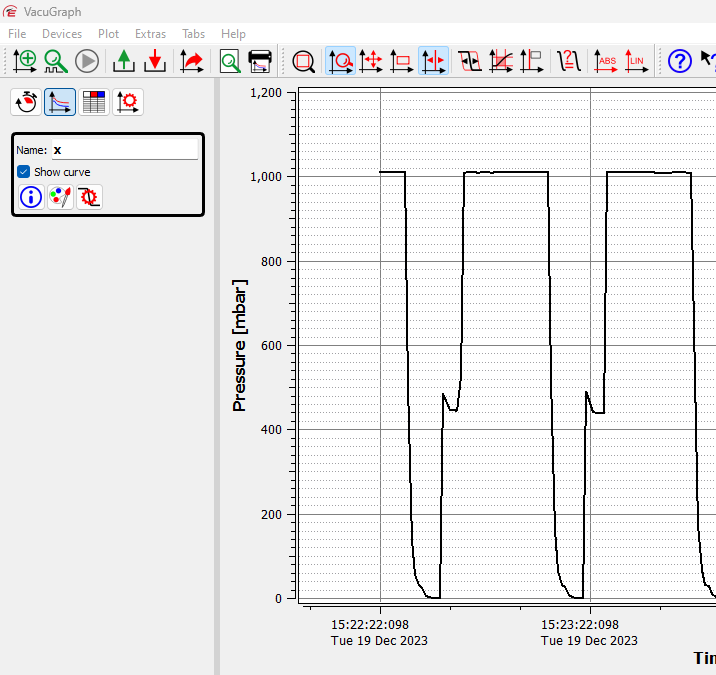The width and height of the screenshot is (716, 675).
Task: Click the grey play button in the toolbar
Action: 87,61
